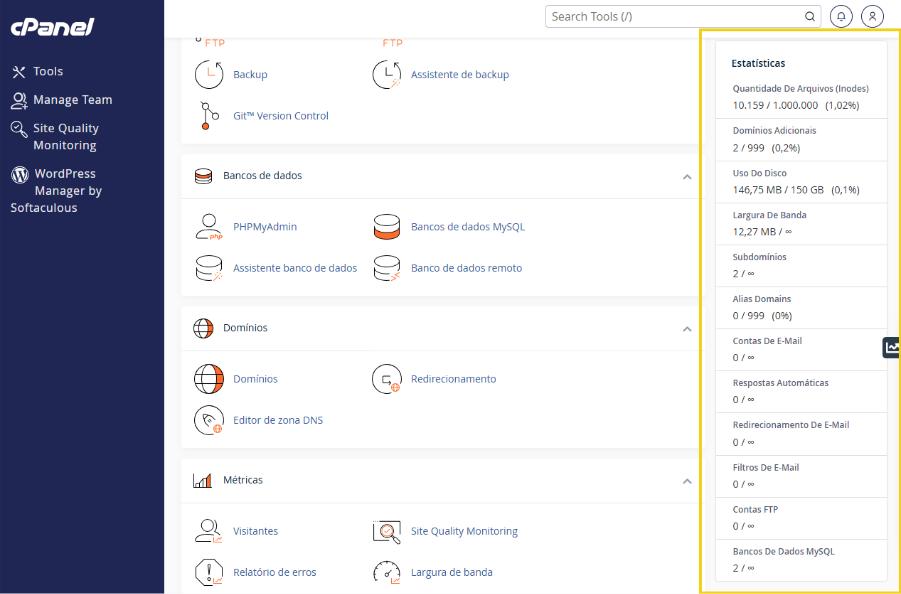The height and width of the screenshot is (594, 901).
Task: Click the Contas De E-Mail statistic label
Action: [x=767, y=341]
